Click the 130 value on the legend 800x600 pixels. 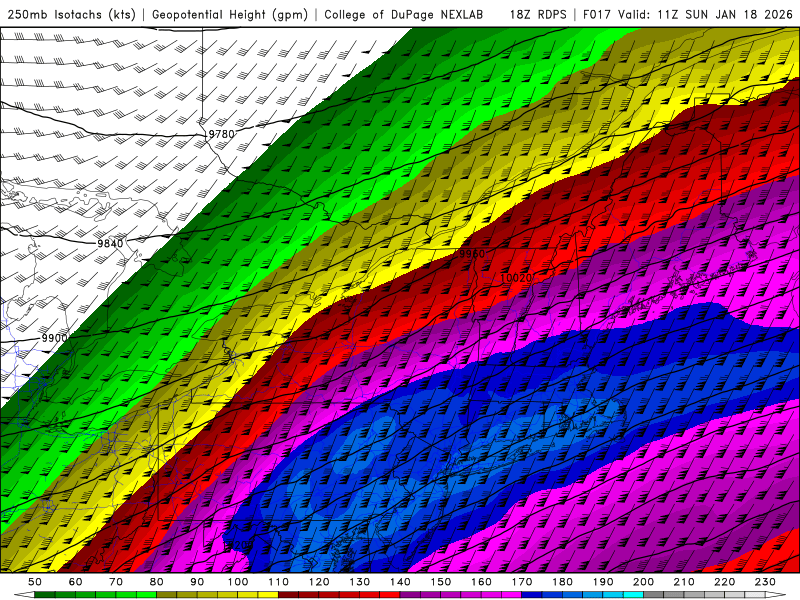pos(360,582)
